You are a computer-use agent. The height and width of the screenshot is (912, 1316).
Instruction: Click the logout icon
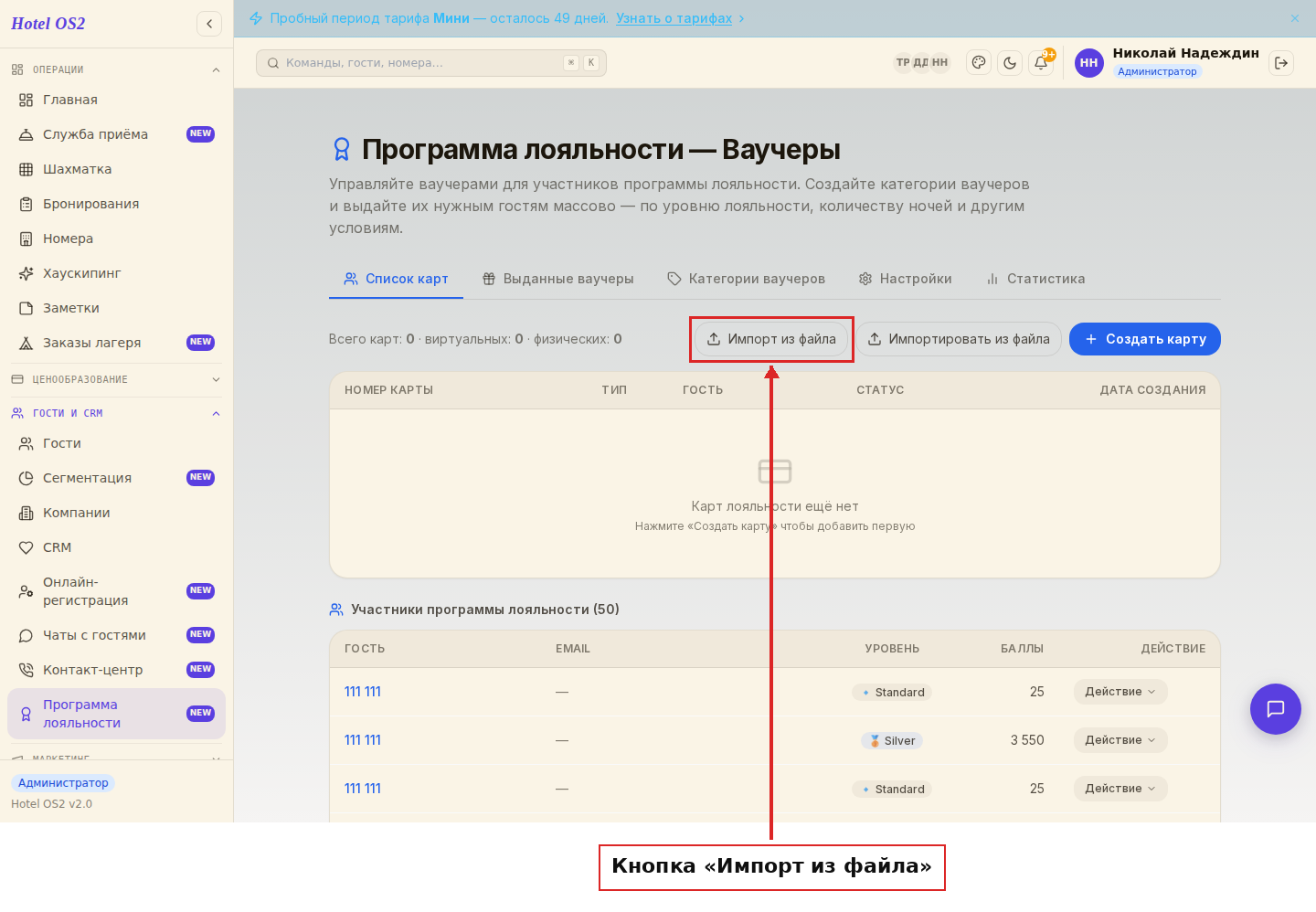[x=1281, y=63]
